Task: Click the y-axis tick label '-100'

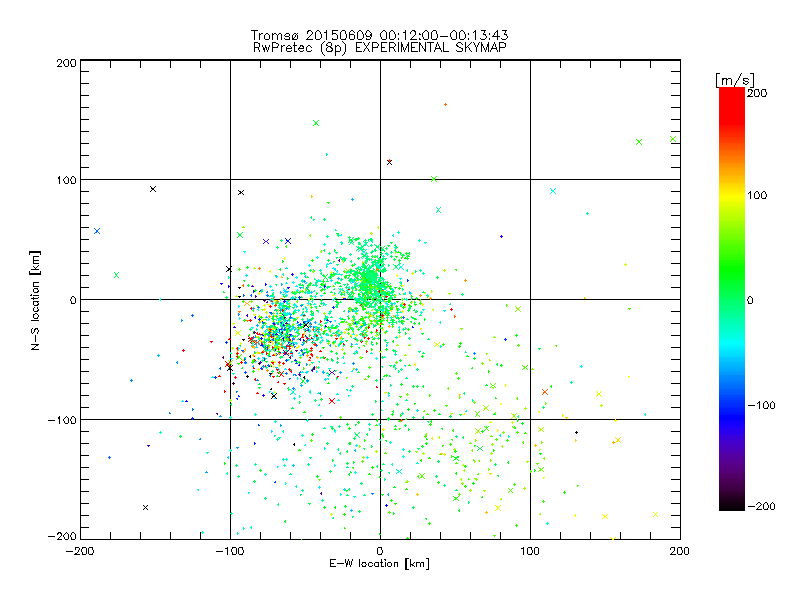Action: point(62,420)
